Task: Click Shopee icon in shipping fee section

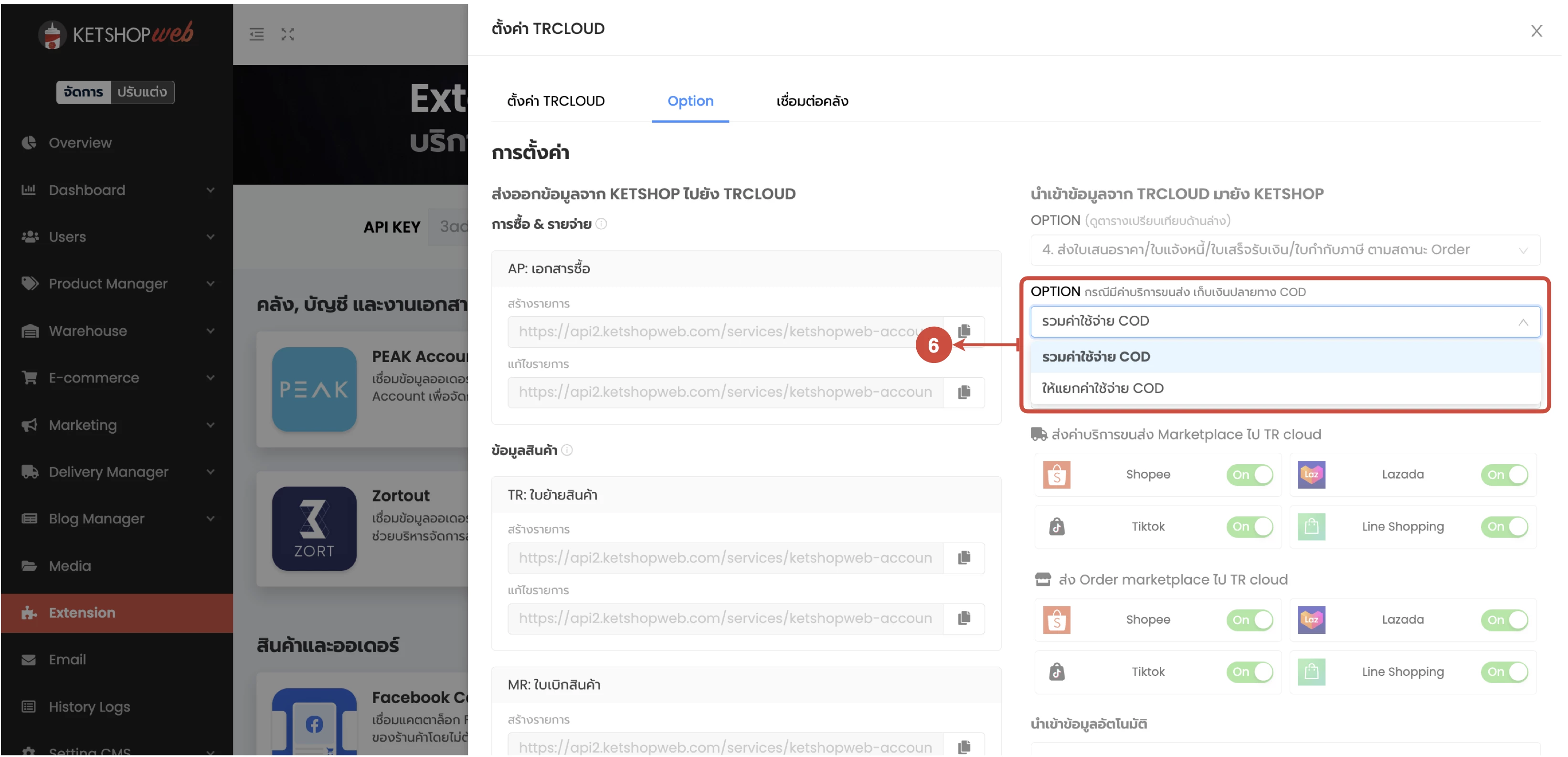Action: [1057, 474]
